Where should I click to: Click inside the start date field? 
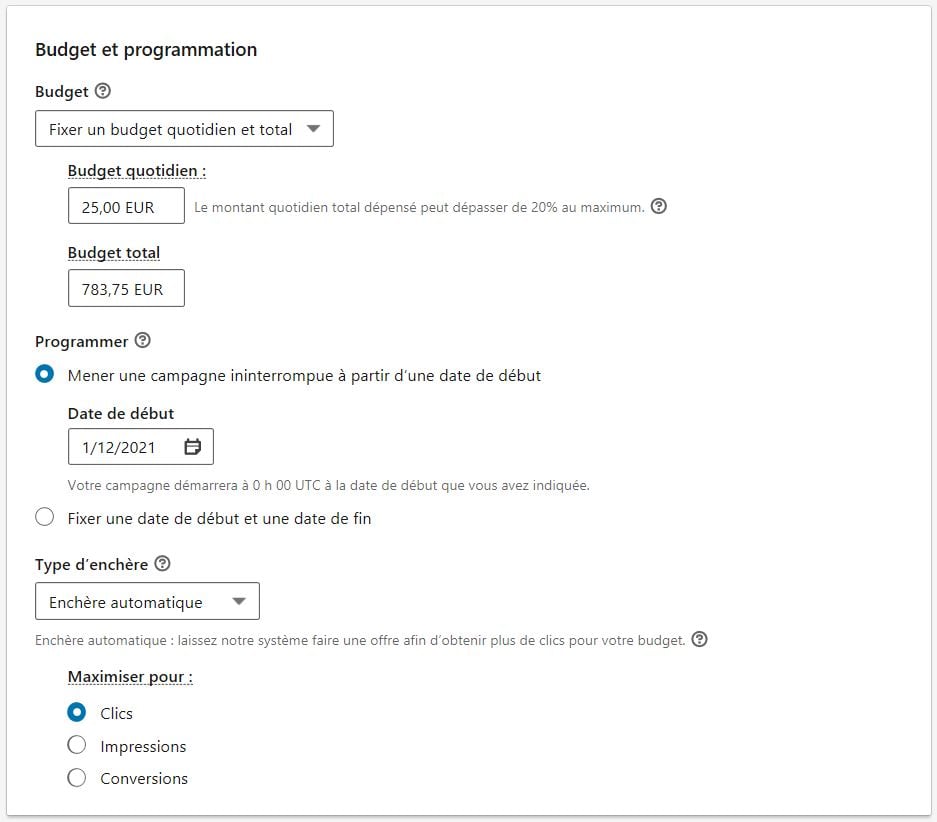tap(120, 446)
